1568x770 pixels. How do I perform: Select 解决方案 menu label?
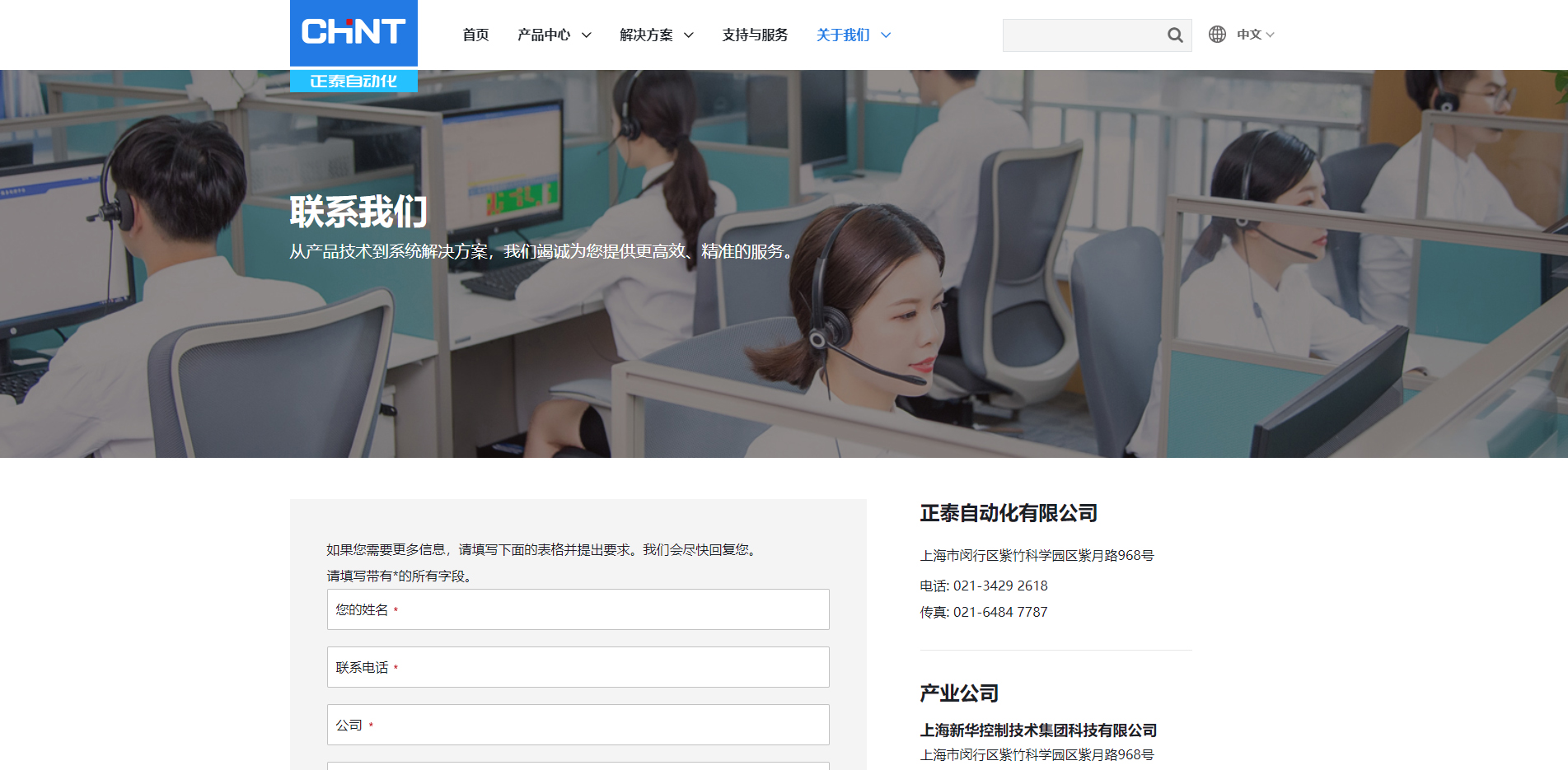click(x=646, y=35)
